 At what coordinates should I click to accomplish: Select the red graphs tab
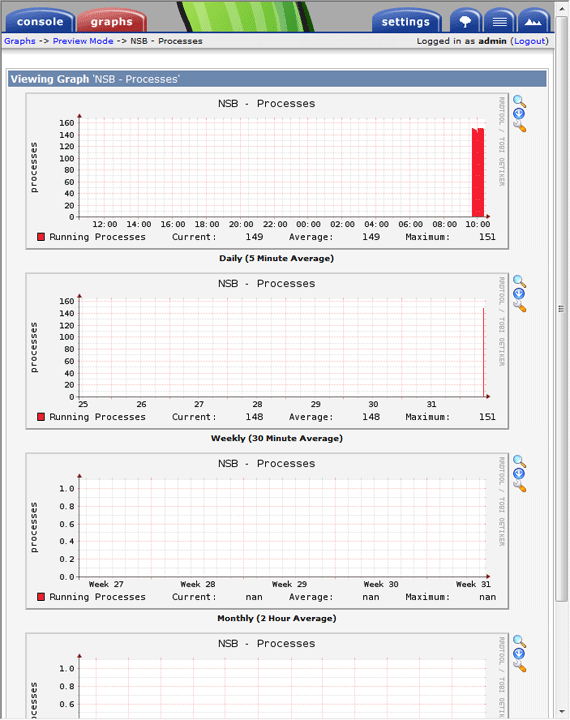click(112, 22)
